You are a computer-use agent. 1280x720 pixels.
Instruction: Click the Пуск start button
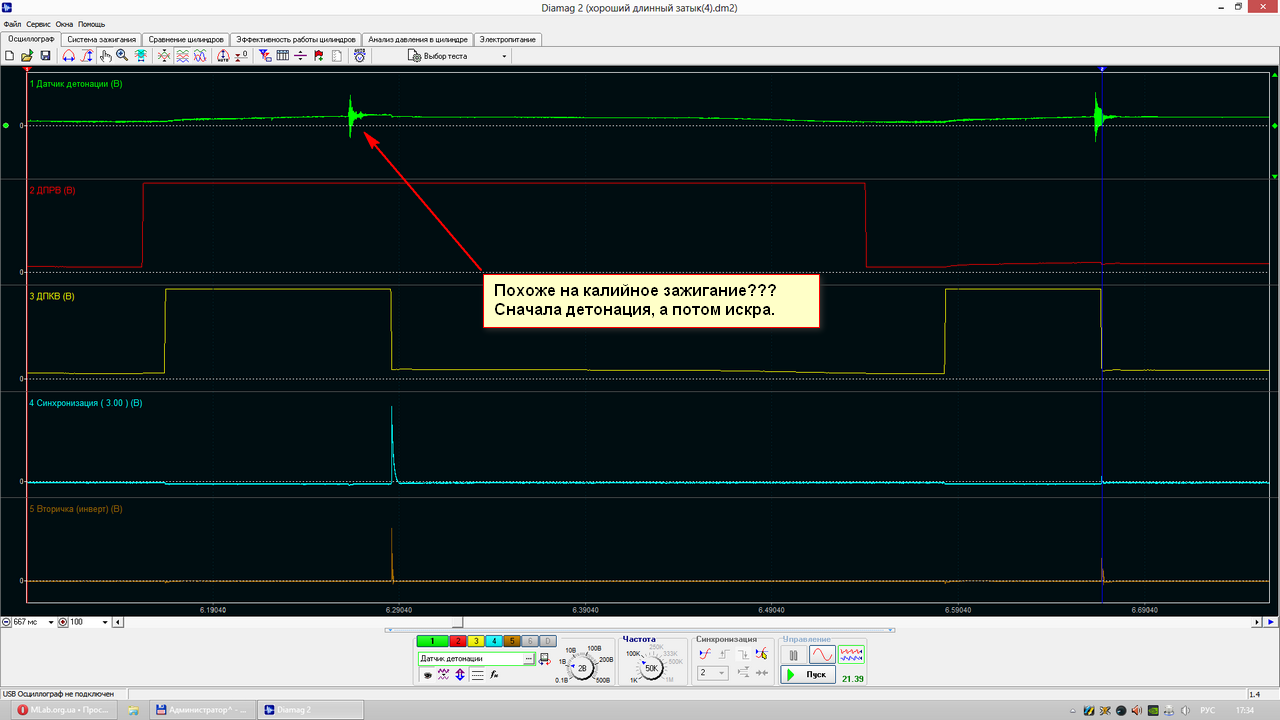click(808, 675)
